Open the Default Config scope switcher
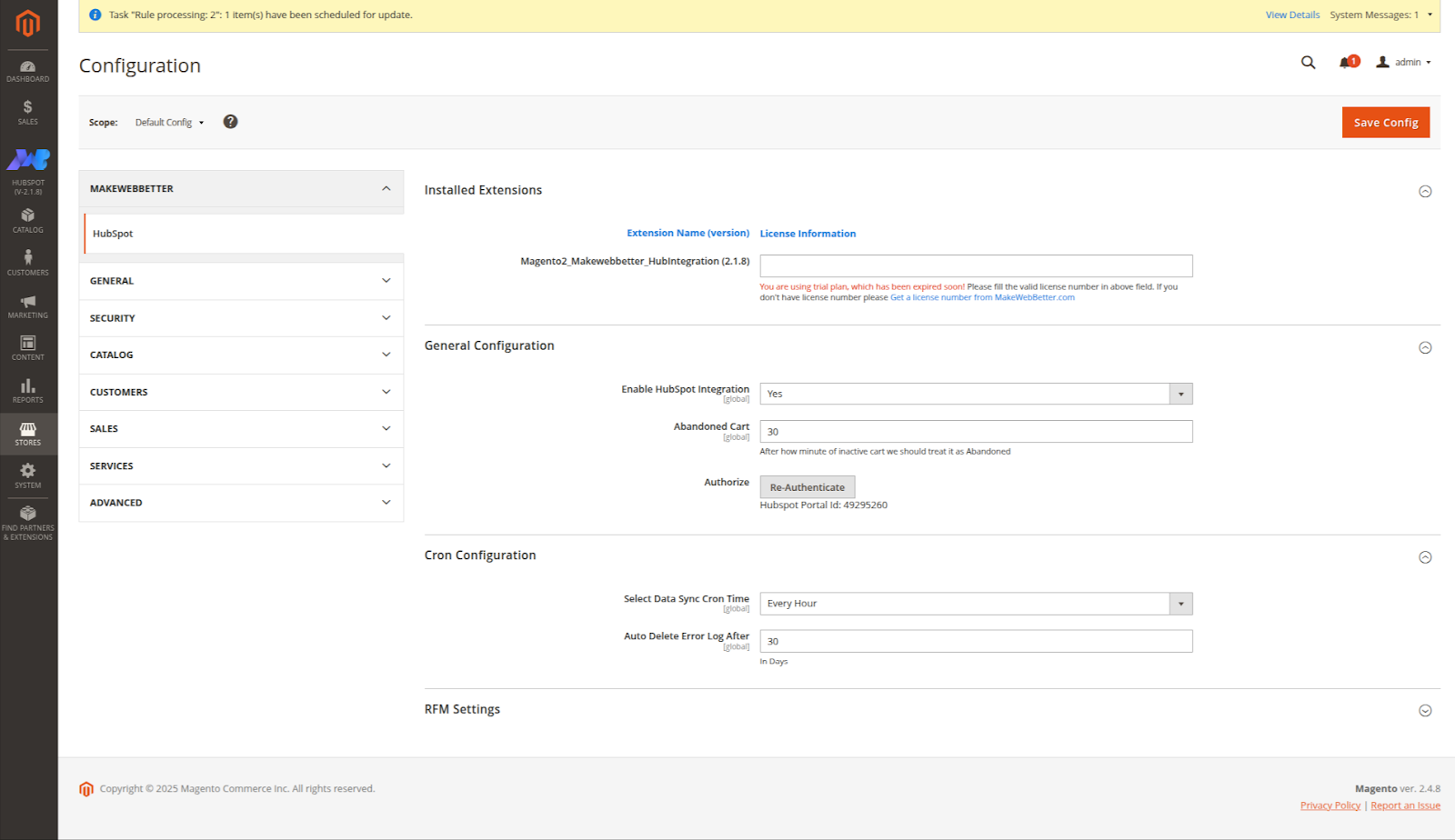Screen dimensions: 1455x840 169,123
